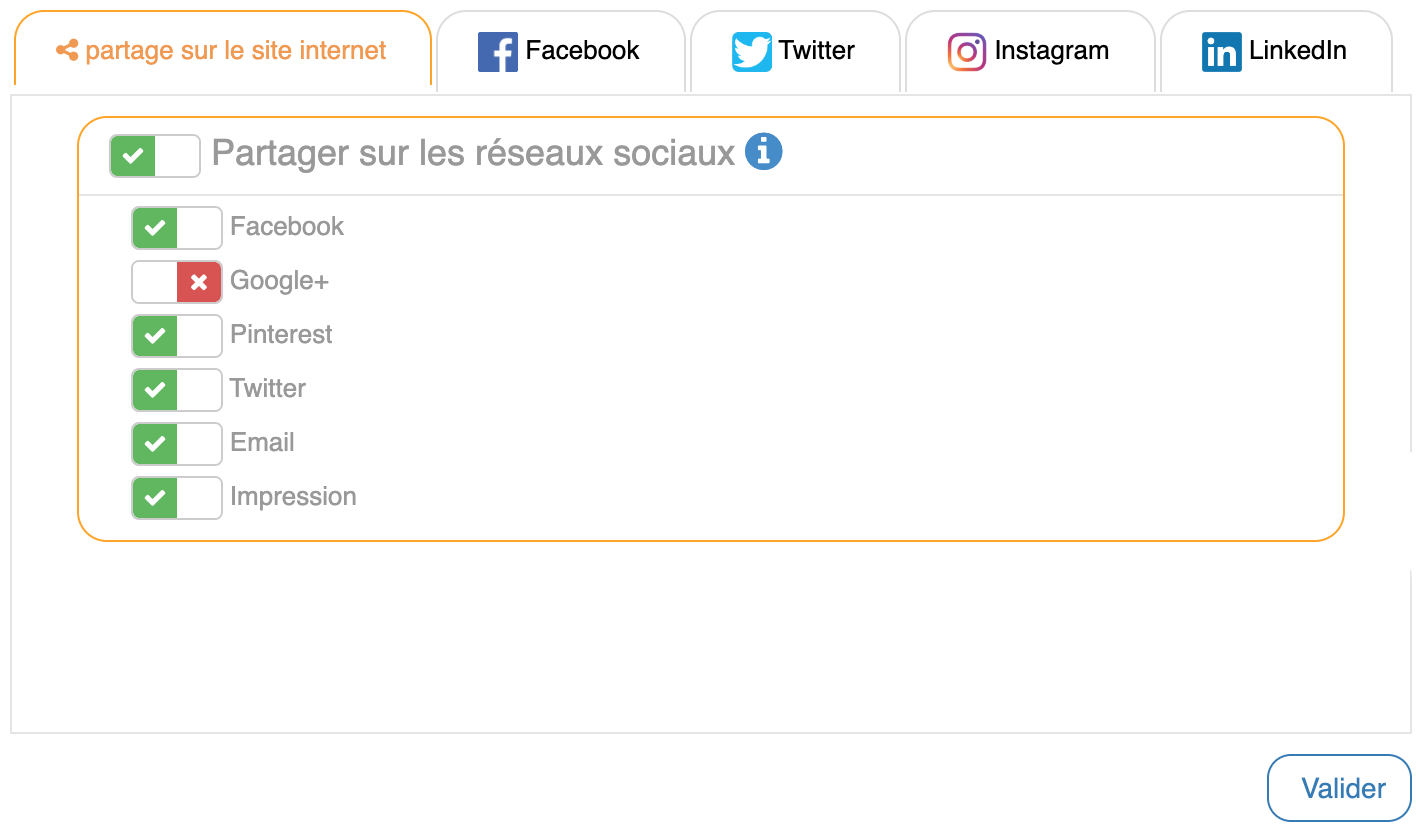Switch off the Twitter sharing toggle
This screenshot has height=834, width=1416.
coord(177,390)
